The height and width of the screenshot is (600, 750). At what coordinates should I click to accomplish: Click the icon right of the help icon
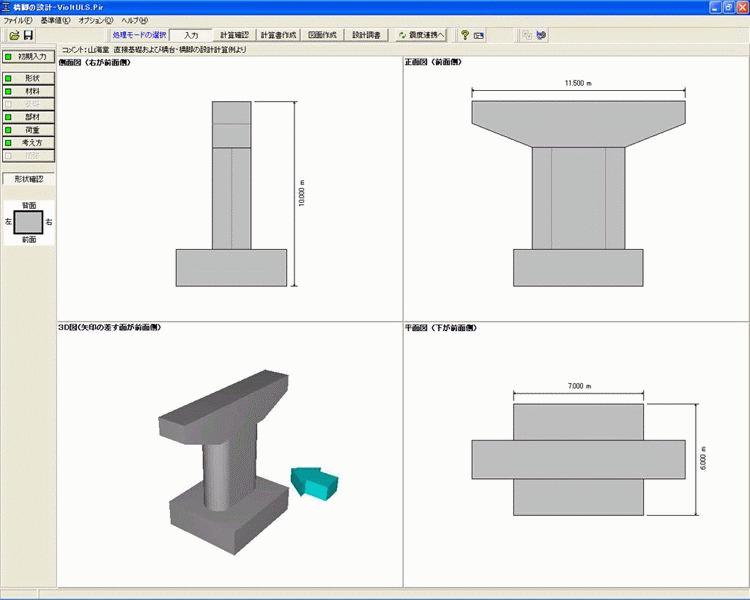pyautogui.click(x=480, y=35)
